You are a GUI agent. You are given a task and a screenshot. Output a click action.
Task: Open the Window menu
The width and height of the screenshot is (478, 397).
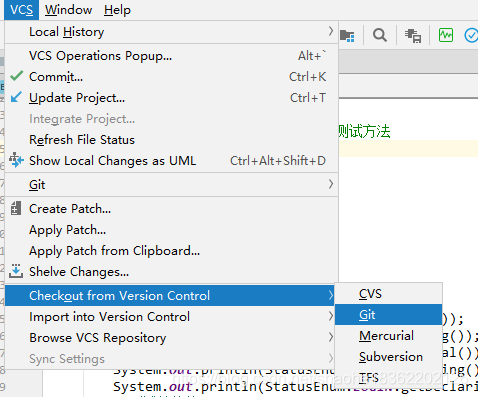(69, 10)
